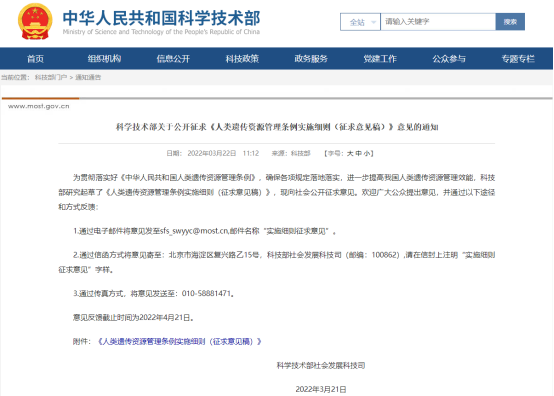Open the 科技政策 menu item
Screen dimensions: 554x396
pos(242,59)
